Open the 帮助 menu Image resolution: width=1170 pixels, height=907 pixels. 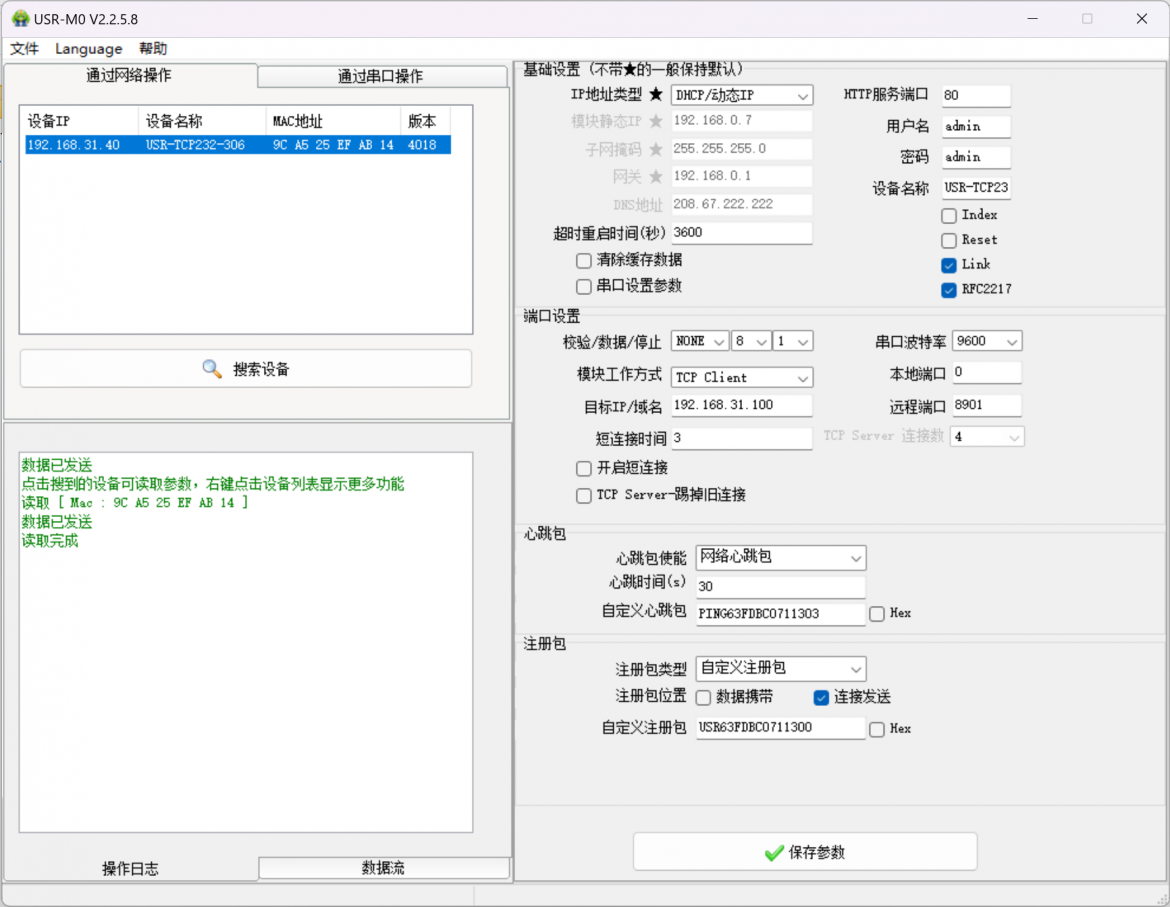tap(153, 48)
